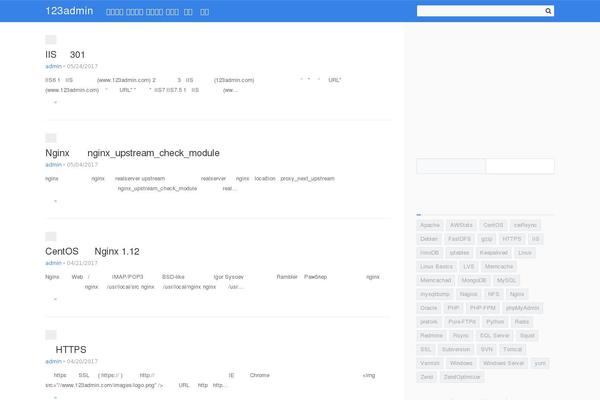600x400 pixels.
Task: Select the Squid tag
Action: (527, 335)
